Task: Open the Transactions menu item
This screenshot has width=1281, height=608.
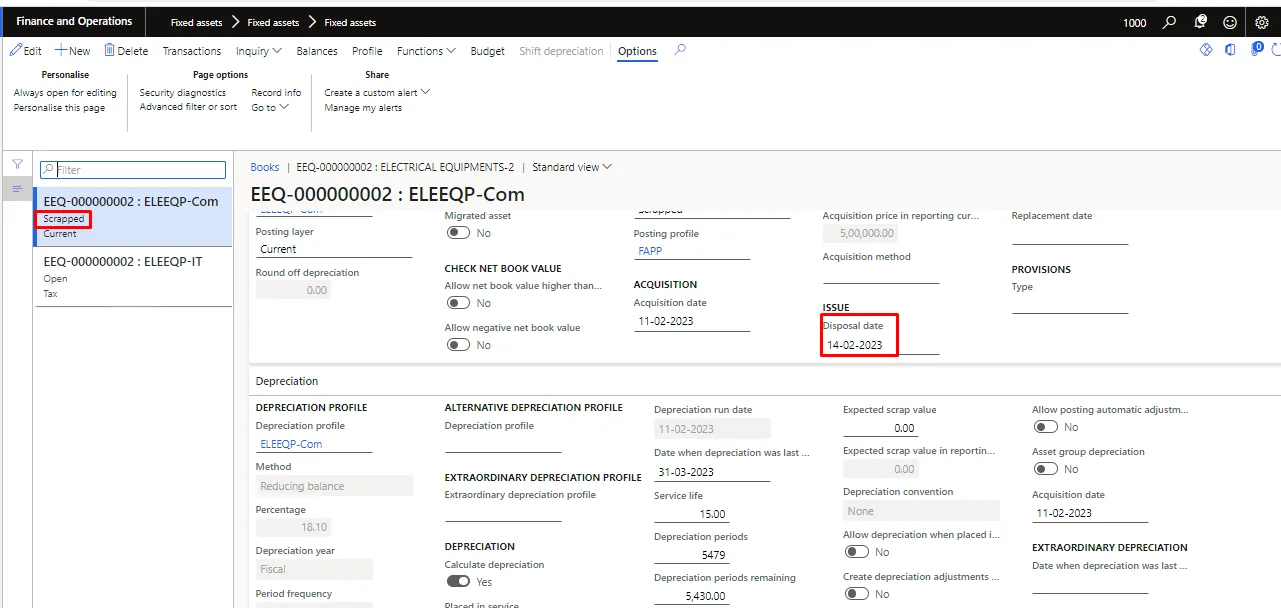Action: [x=192, y=51]
